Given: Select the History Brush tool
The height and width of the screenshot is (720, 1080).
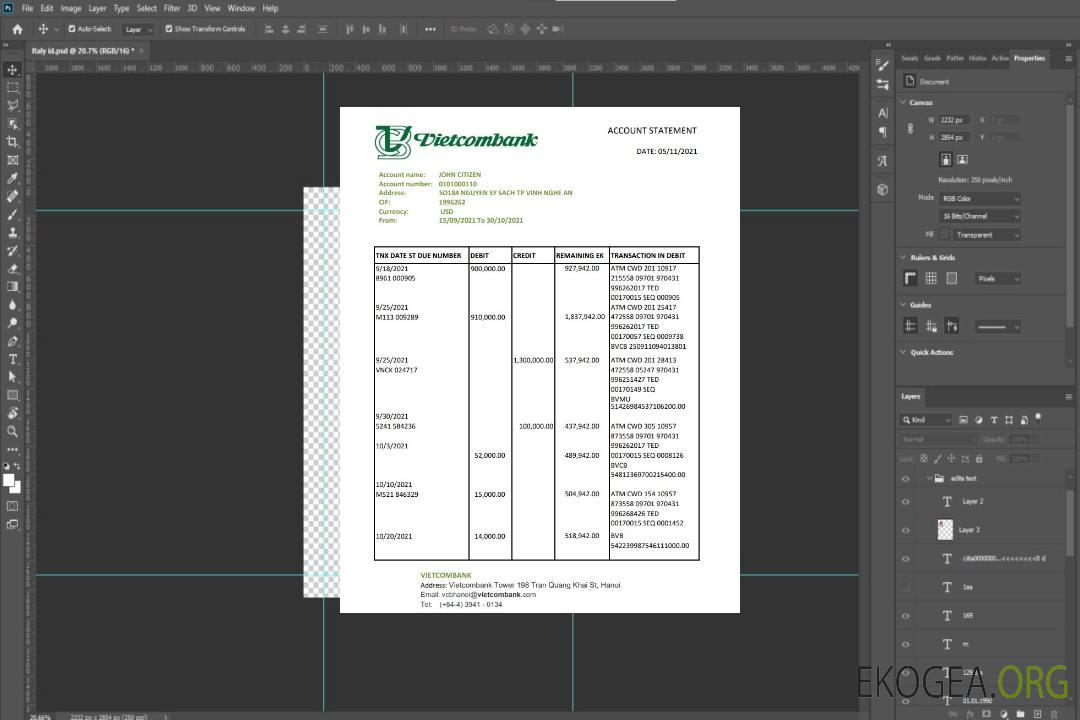Looking at the screenshot, I should (x=12, y=251).
